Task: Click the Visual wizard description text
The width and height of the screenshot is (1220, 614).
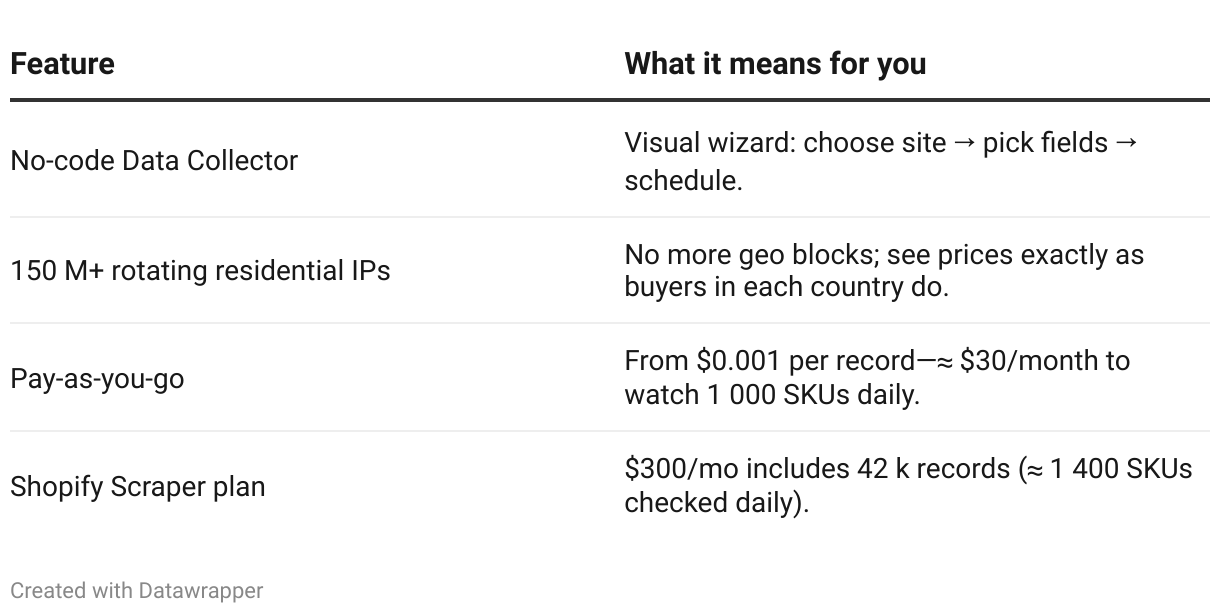Action: (x=881, y=161)
